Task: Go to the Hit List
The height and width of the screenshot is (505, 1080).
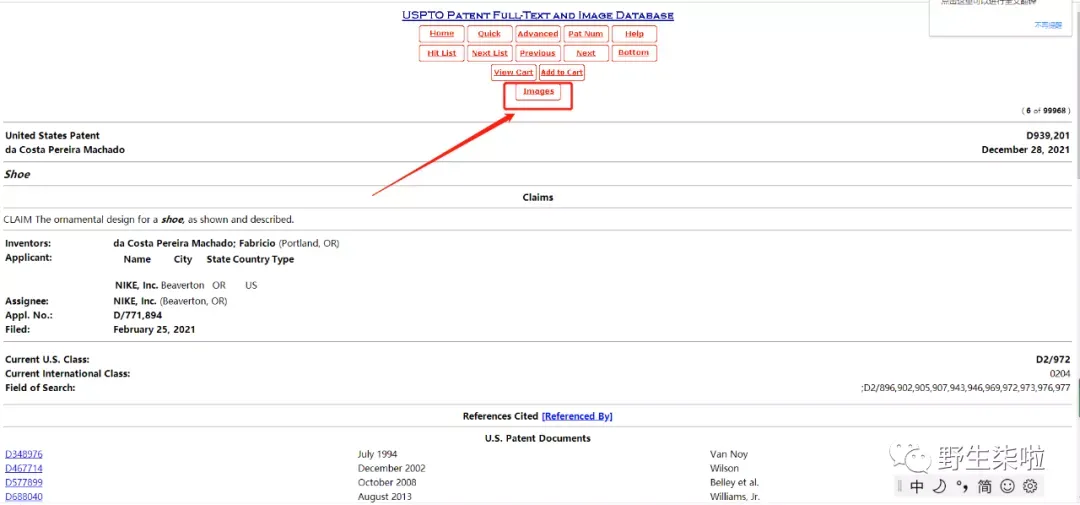Action: click(442, 53)
